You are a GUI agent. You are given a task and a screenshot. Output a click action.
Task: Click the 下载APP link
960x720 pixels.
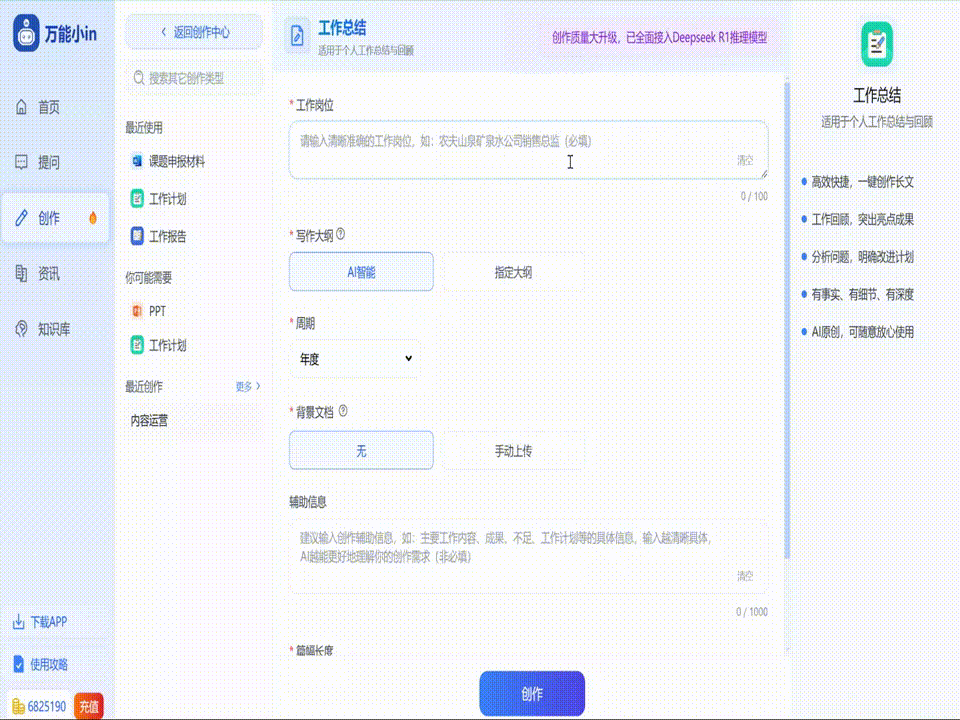tap(49, 622)
